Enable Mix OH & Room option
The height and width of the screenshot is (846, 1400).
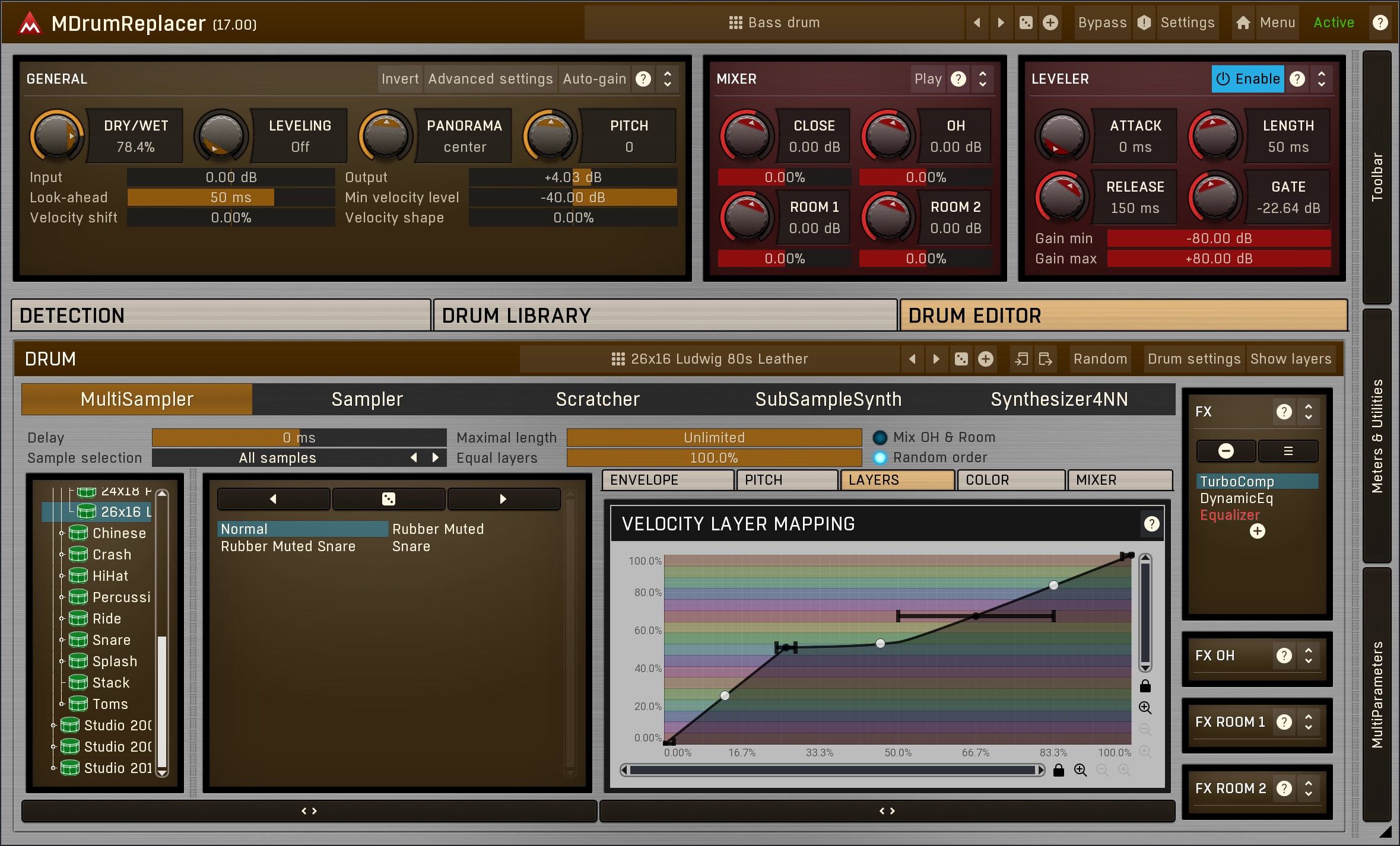coord(880,437)
